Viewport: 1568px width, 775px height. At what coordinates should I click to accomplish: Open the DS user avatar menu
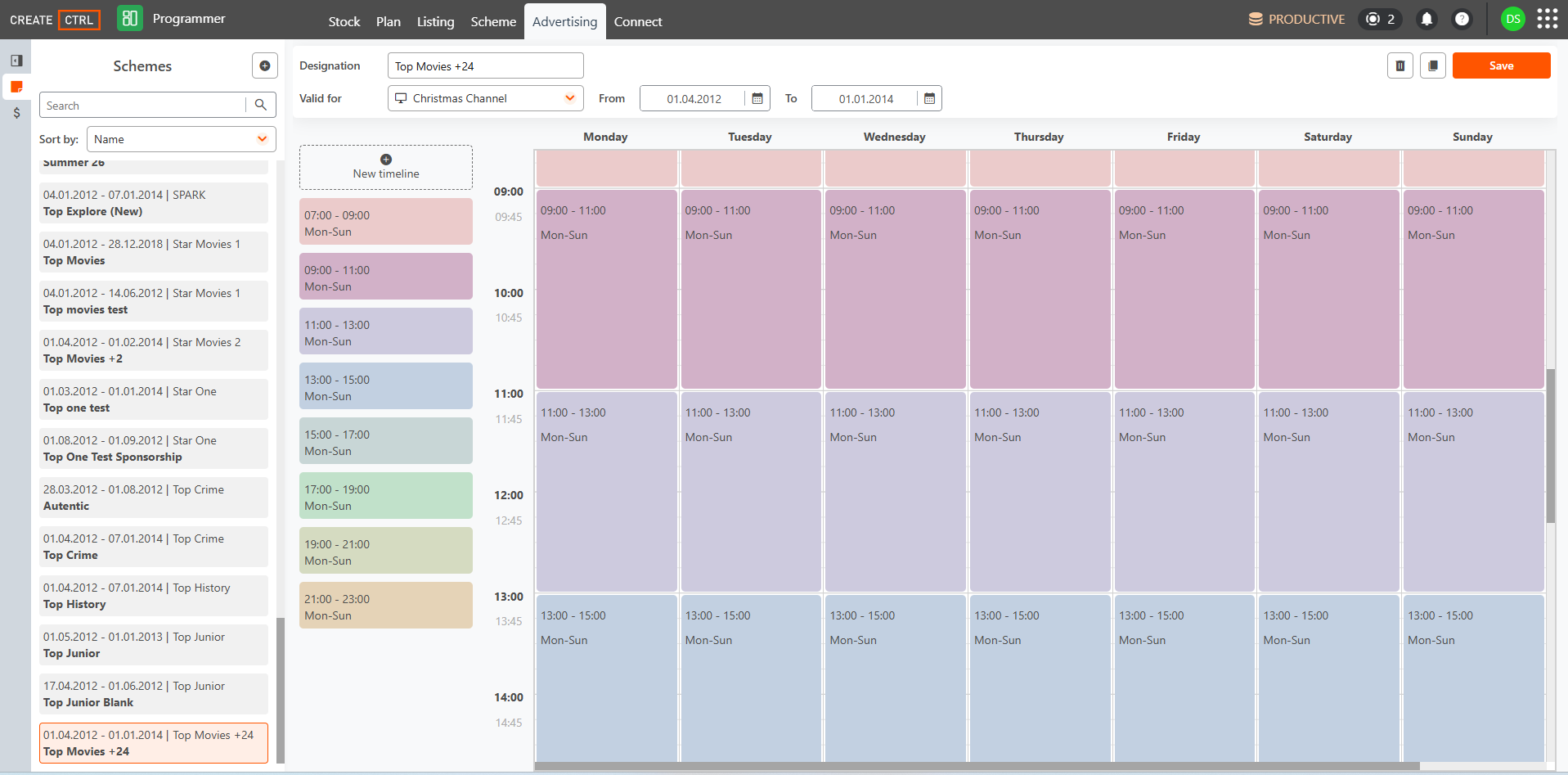(1513, 19)
